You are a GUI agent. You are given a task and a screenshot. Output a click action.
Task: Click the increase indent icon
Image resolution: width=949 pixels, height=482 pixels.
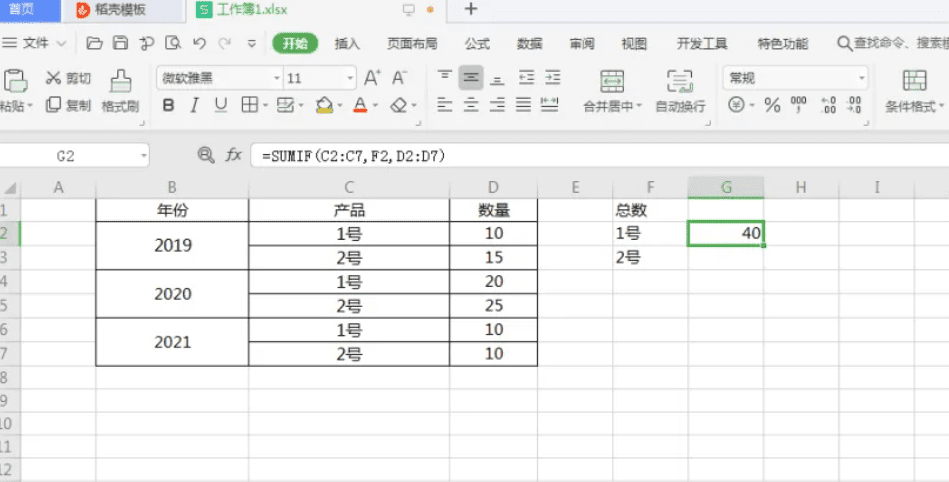[x=553, y=78]
